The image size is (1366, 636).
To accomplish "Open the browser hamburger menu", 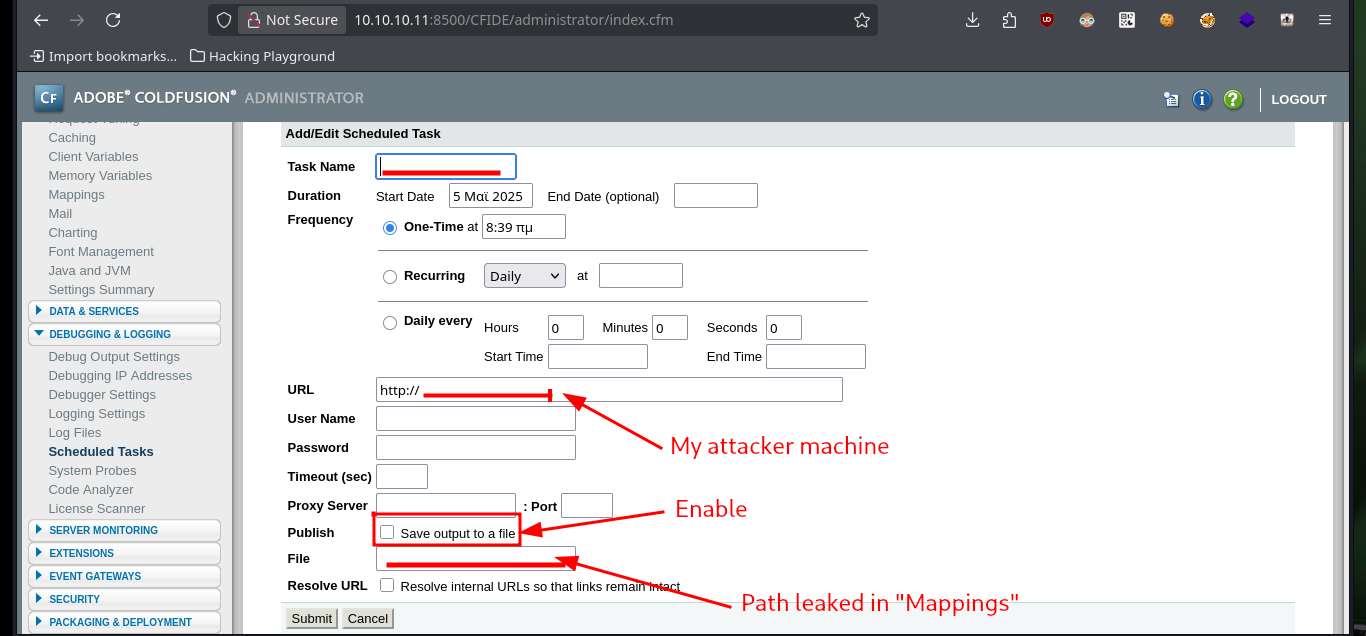I will point(1325,20).
